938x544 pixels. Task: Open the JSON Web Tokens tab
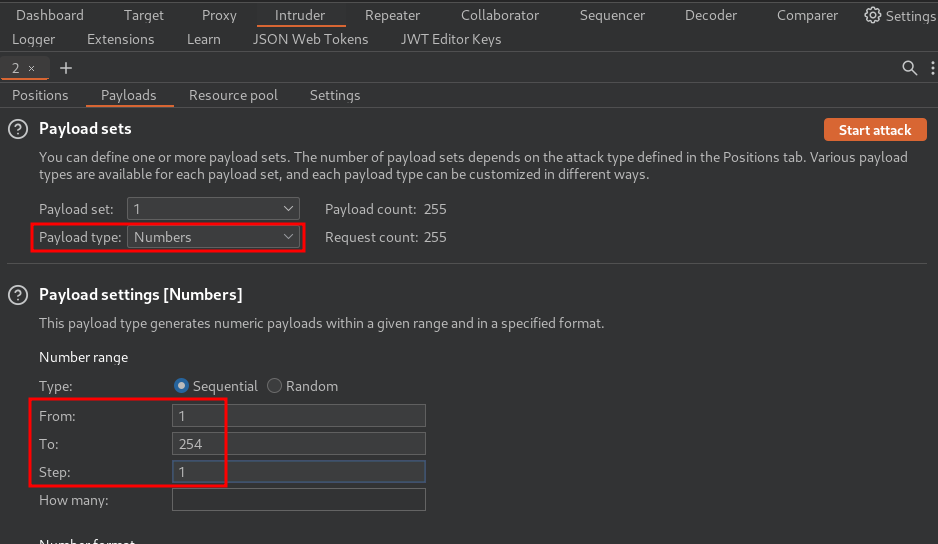pos(310,39)
